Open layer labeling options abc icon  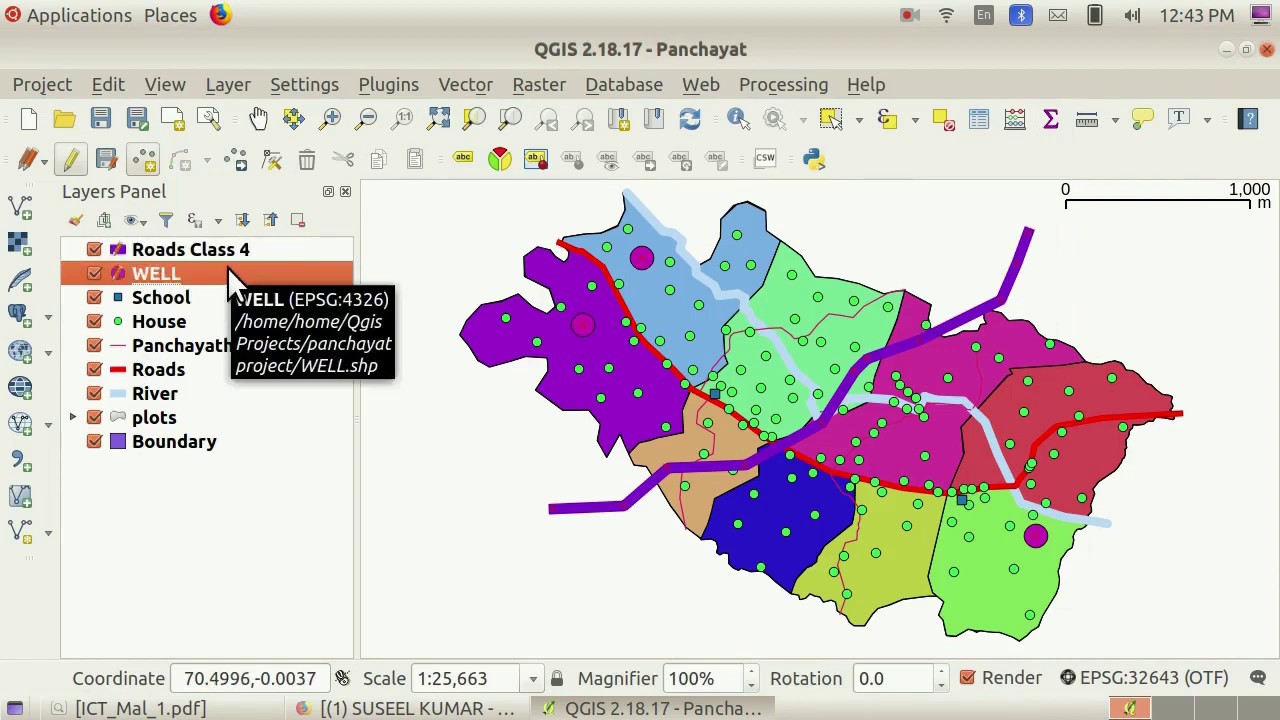tap(463, 159)
